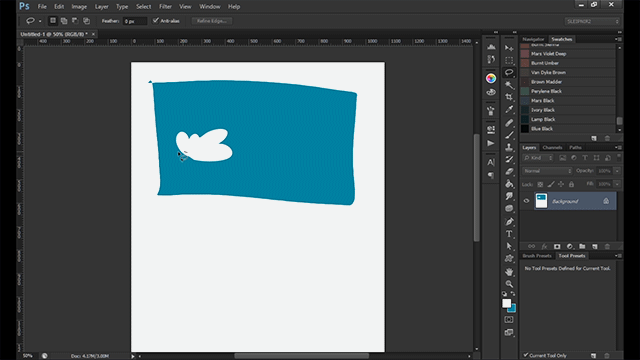Open the Paragraph panel icon

(491, 175)
